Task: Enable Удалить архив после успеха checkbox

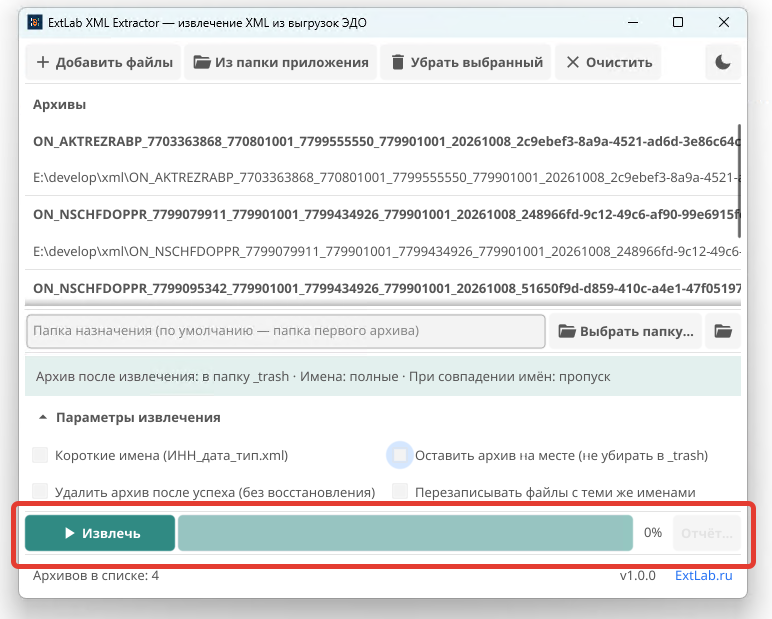Action: click(40, 491)
